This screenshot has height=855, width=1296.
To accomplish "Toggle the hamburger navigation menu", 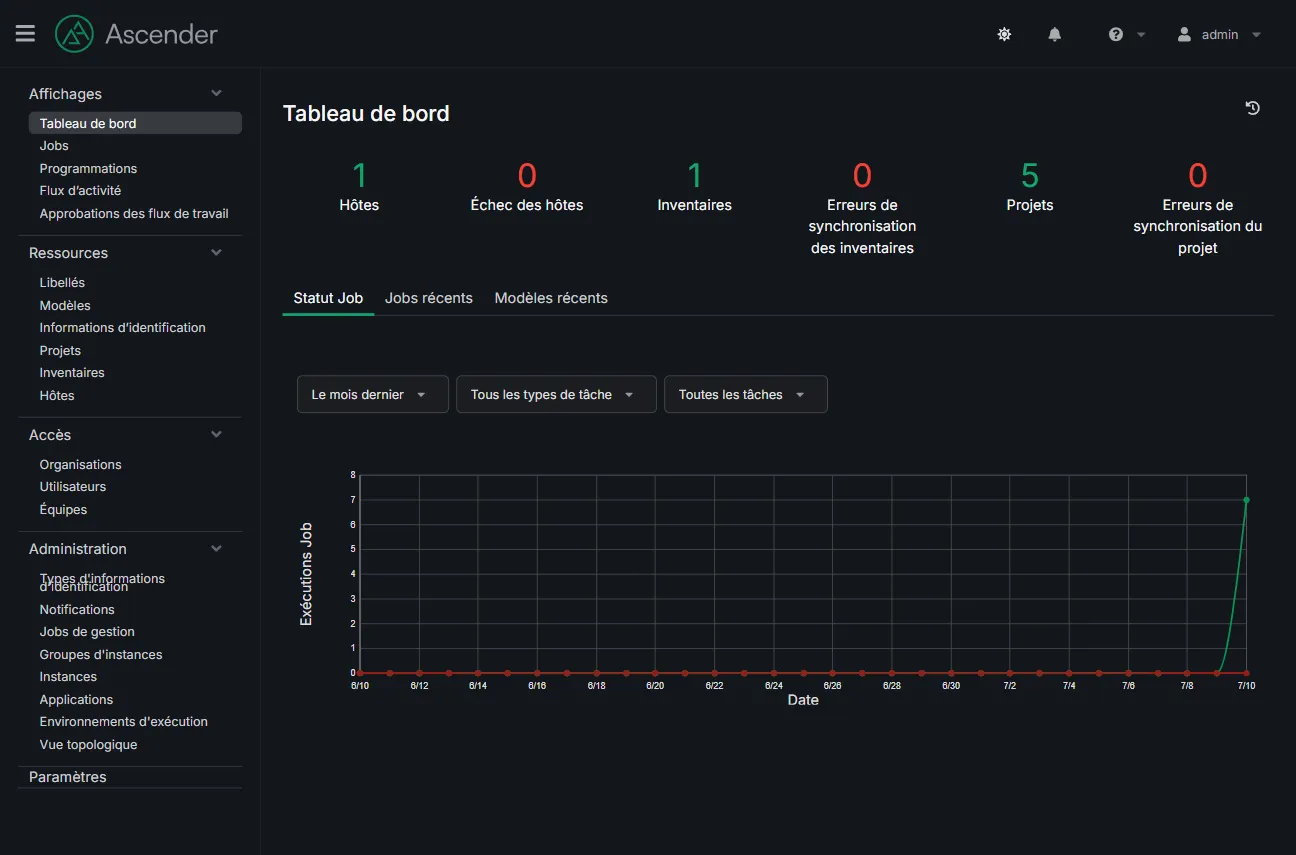I will [x=25, y=34].
